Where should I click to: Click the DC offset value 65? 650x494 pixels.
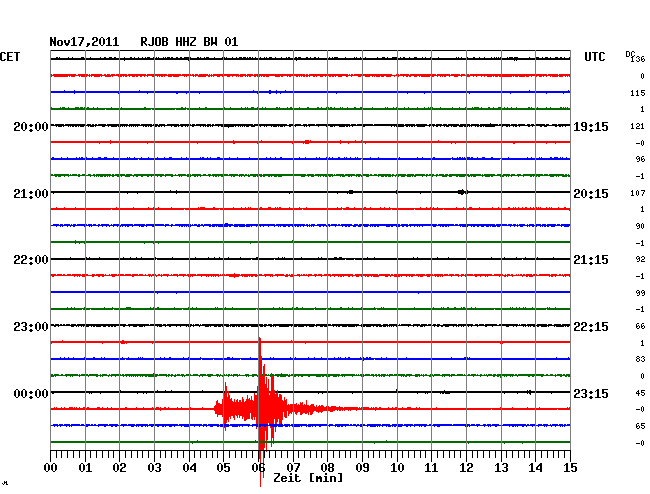coord(640,426)
